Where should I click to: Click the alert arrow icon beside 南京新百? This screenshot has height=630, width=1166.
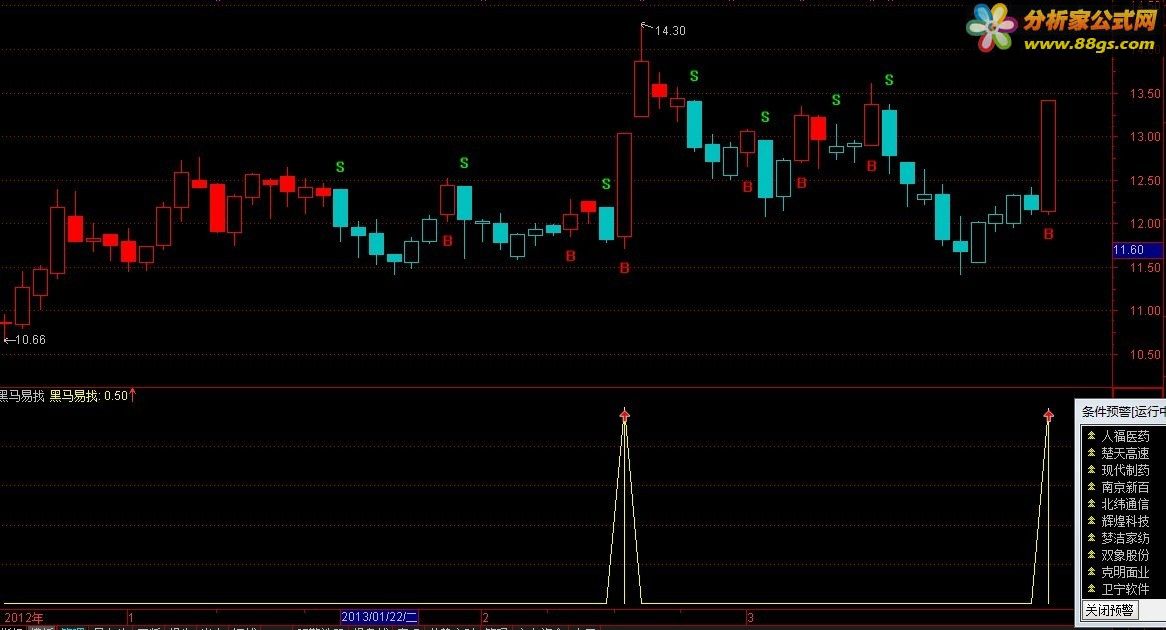pyautogui.click(x=1091, y=487)
